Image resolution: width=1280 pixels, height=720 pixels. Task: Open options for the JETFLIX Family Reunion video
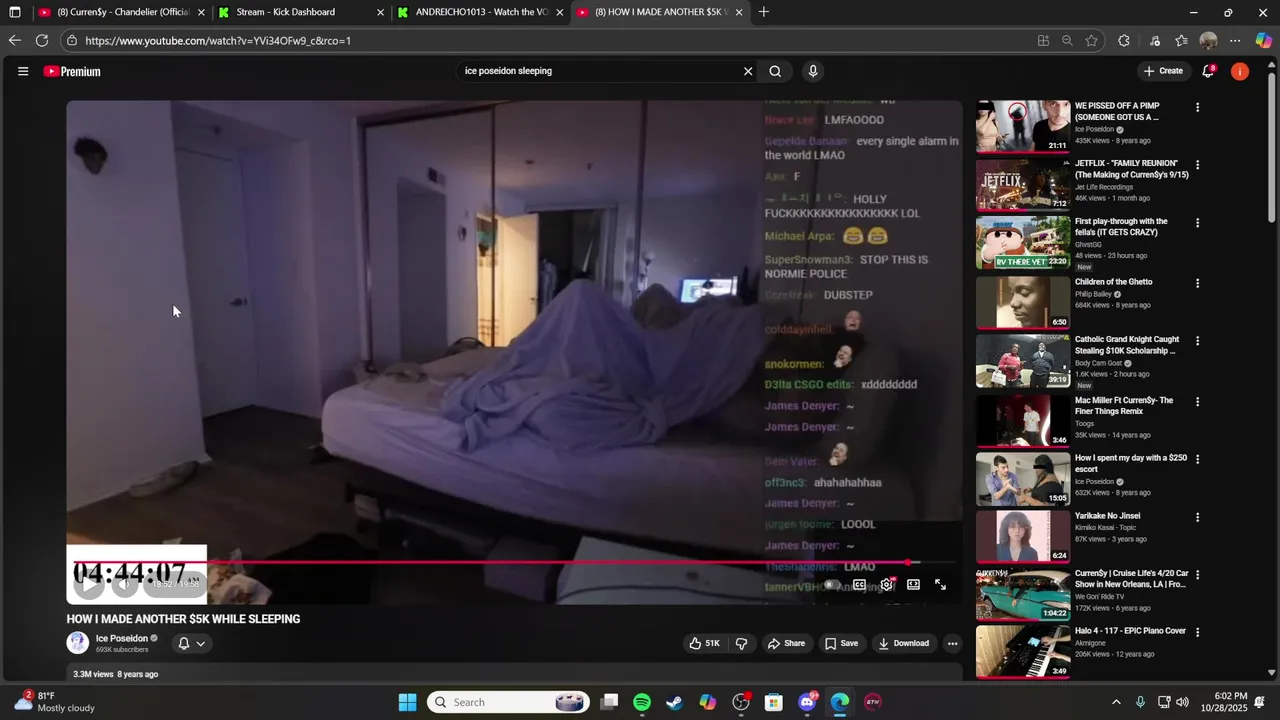pos(1197,165)
